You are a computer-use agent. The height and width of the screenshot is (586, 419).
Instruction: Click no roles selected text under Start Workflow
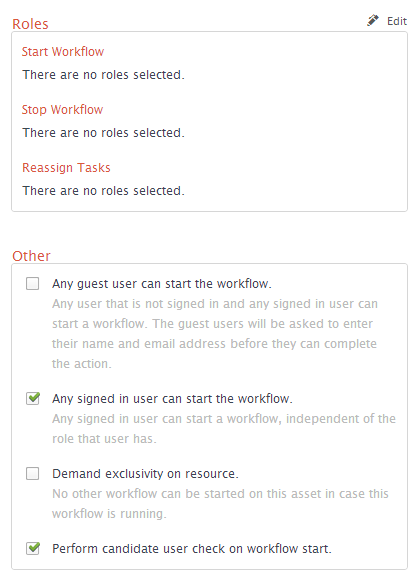tap(104, 75)
